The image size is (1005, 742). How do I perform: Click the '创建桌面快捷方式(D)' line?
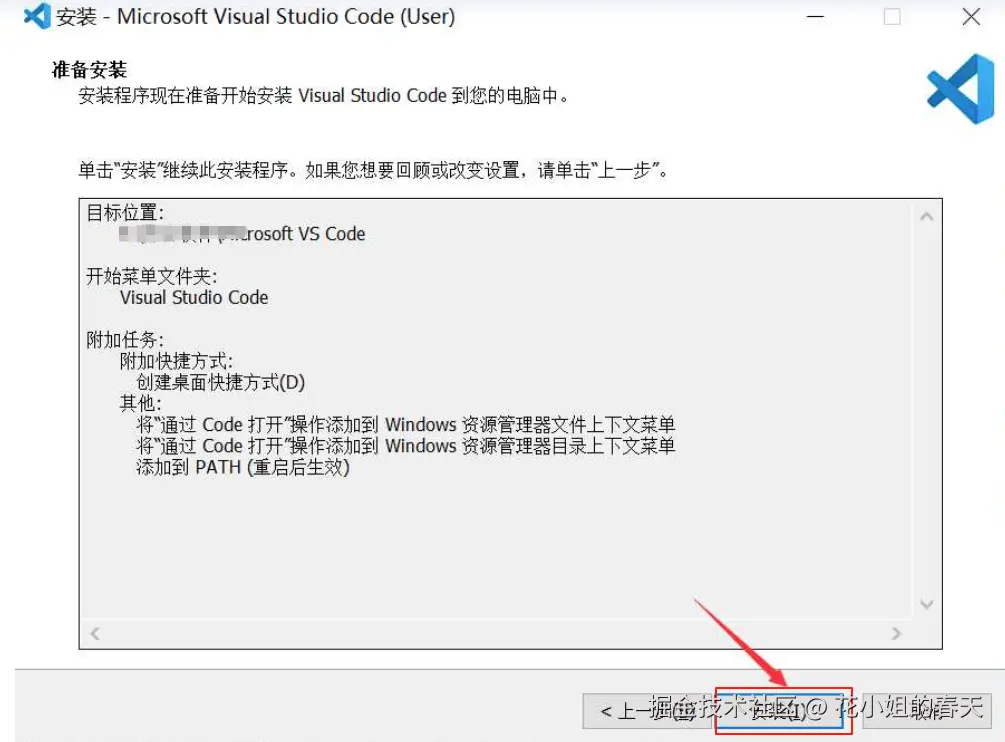(220, 382)
